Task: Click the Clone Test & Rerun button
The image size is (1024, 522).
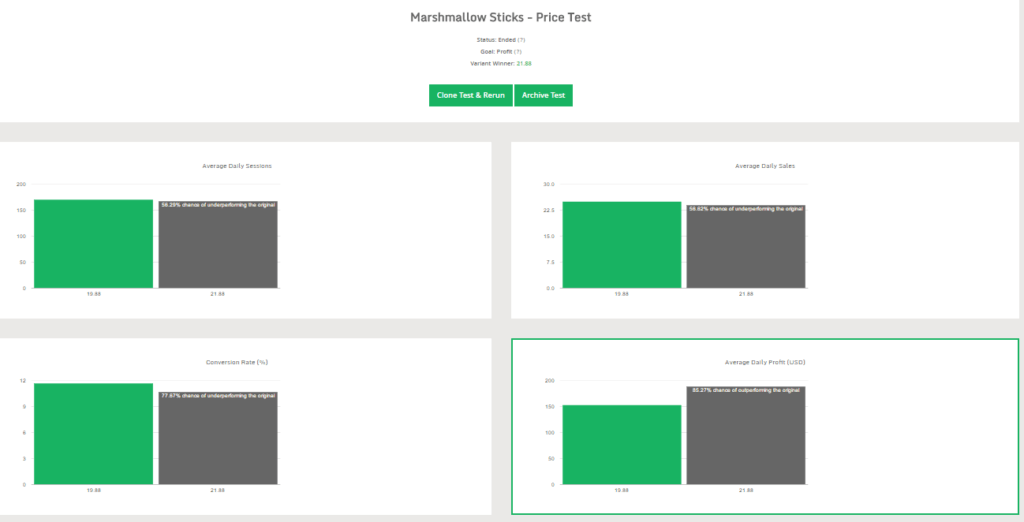Action: 470,95
